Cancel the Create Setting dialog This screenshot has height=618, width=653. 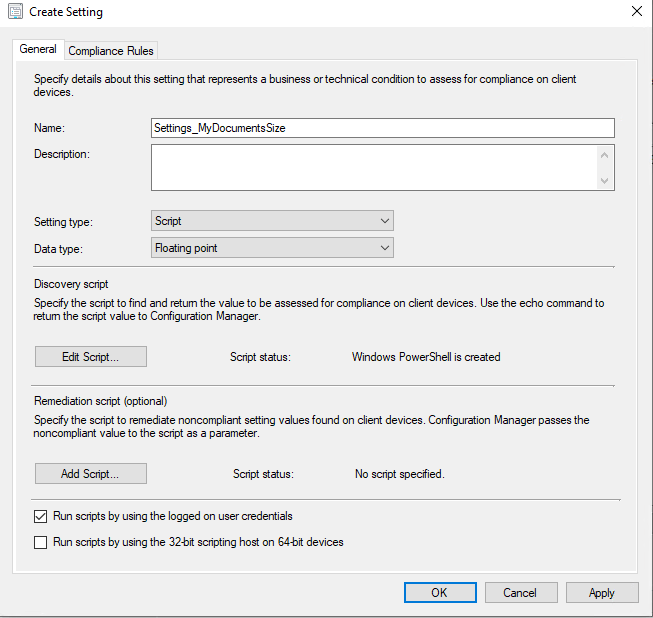520,592
